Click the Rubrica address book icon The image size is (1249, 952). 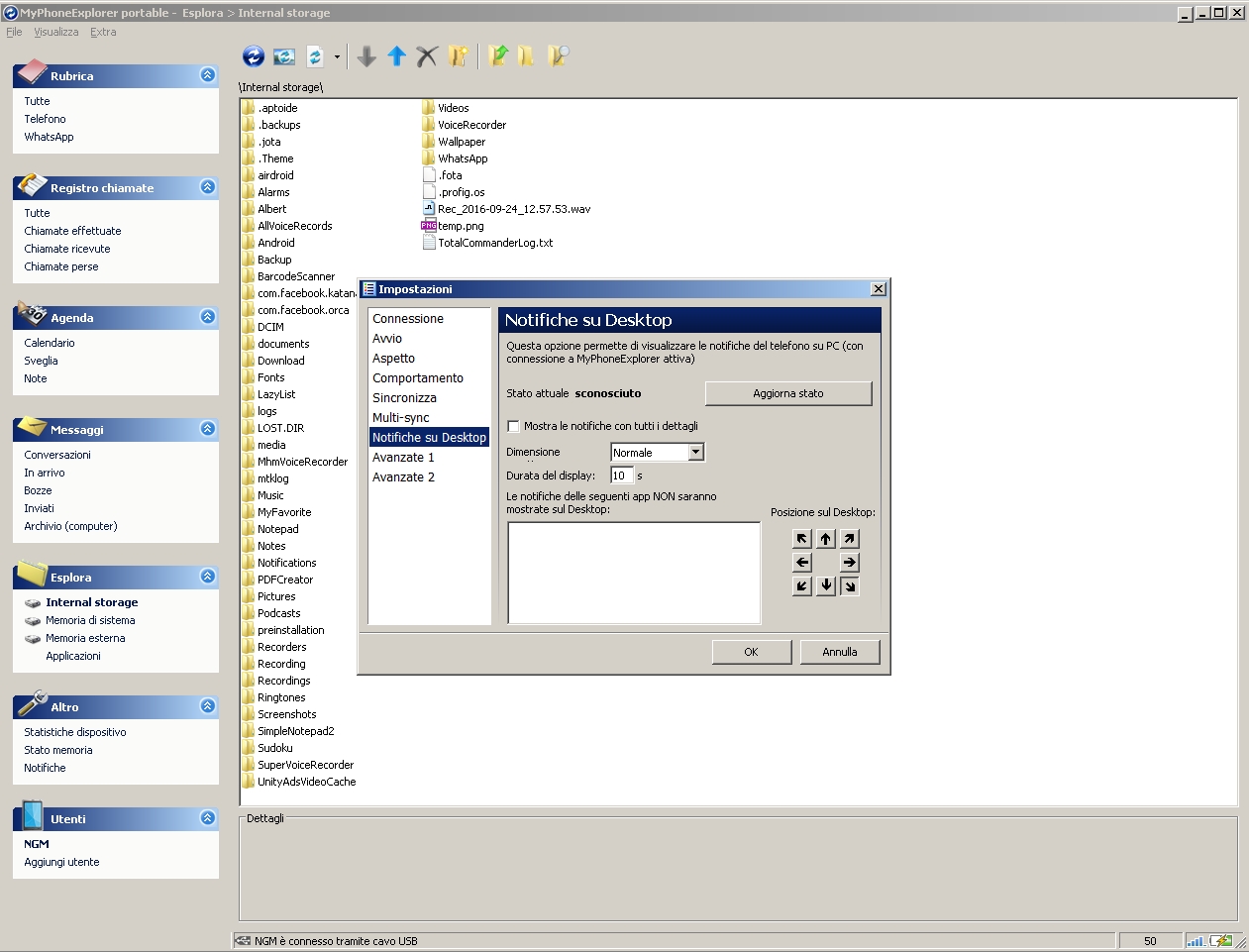pos(32,72)
